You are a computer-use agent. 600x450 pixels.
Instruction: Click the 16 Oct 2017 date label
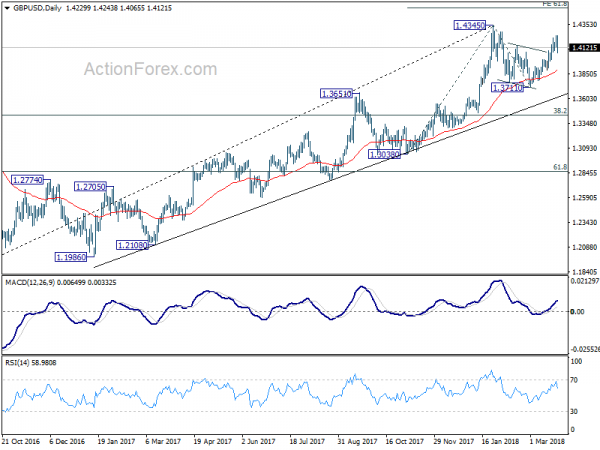pyautogui.click(x=404, y=441)
